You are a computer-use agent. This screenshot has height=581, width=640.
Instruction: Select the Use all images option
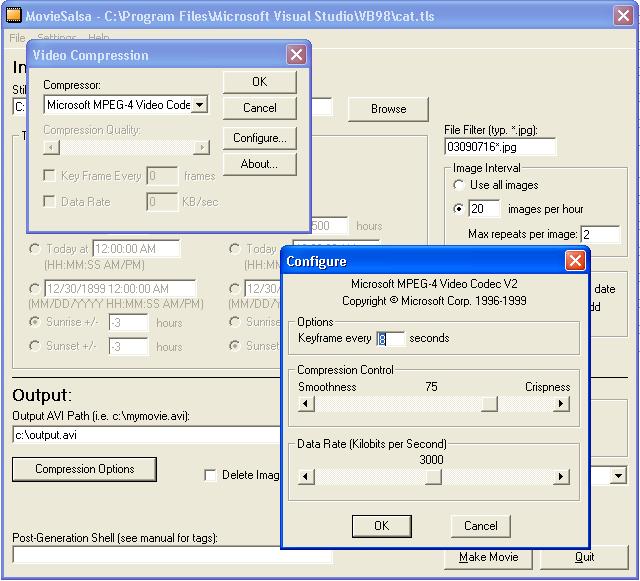(x=459, y=185)
